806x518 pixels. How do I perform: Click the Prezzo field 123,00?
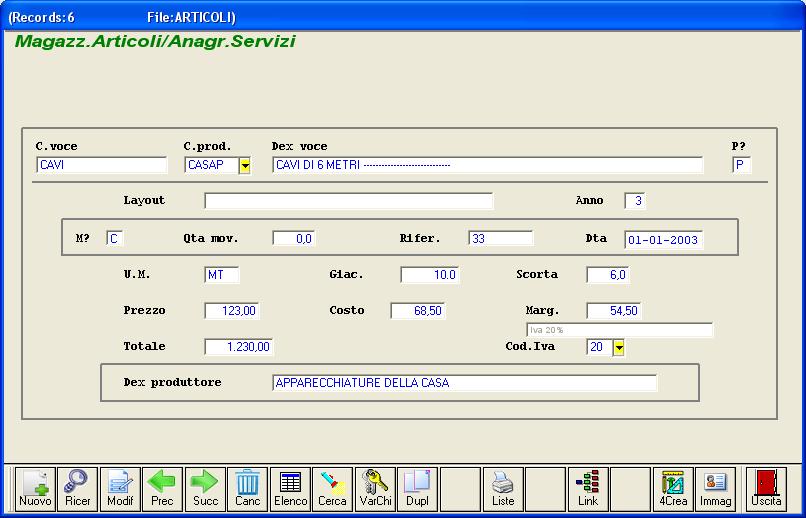tap(232, 311)
